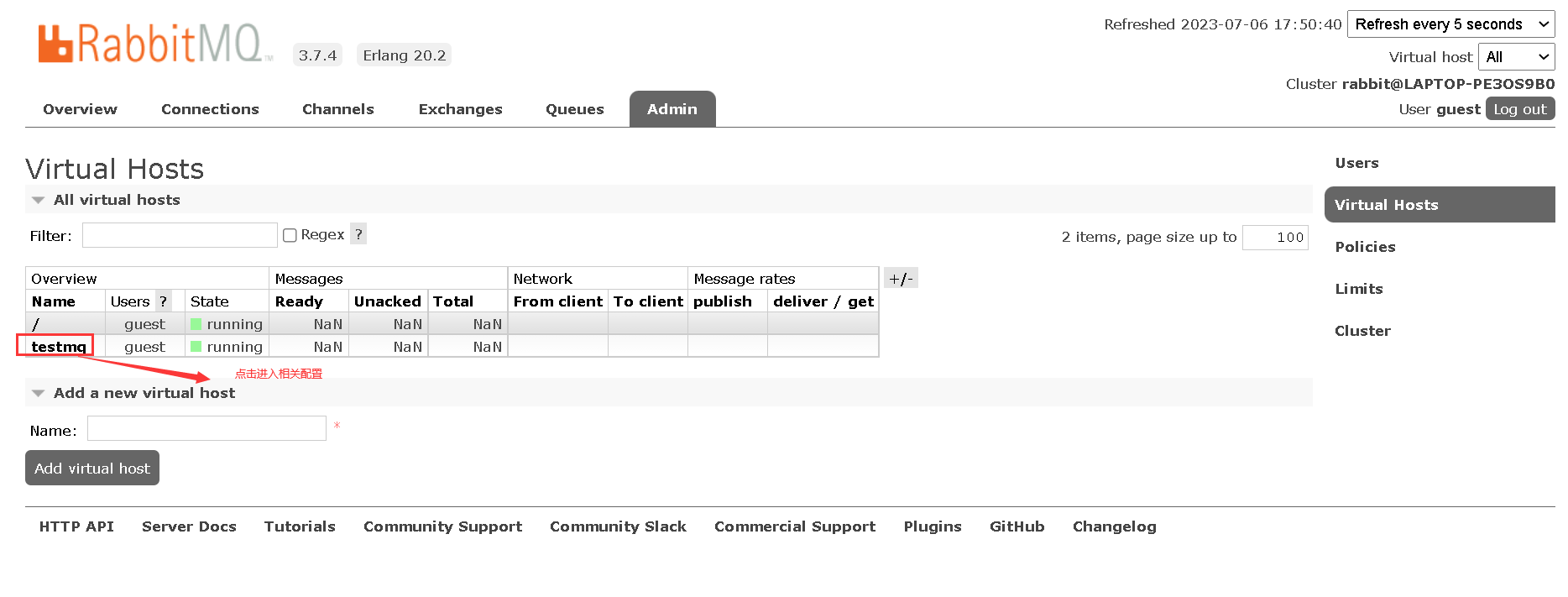Image resolution: width=1568 pixels, height=597 pixels.
Task: Sort by the publish rate column
Action: tap(723, 301)
